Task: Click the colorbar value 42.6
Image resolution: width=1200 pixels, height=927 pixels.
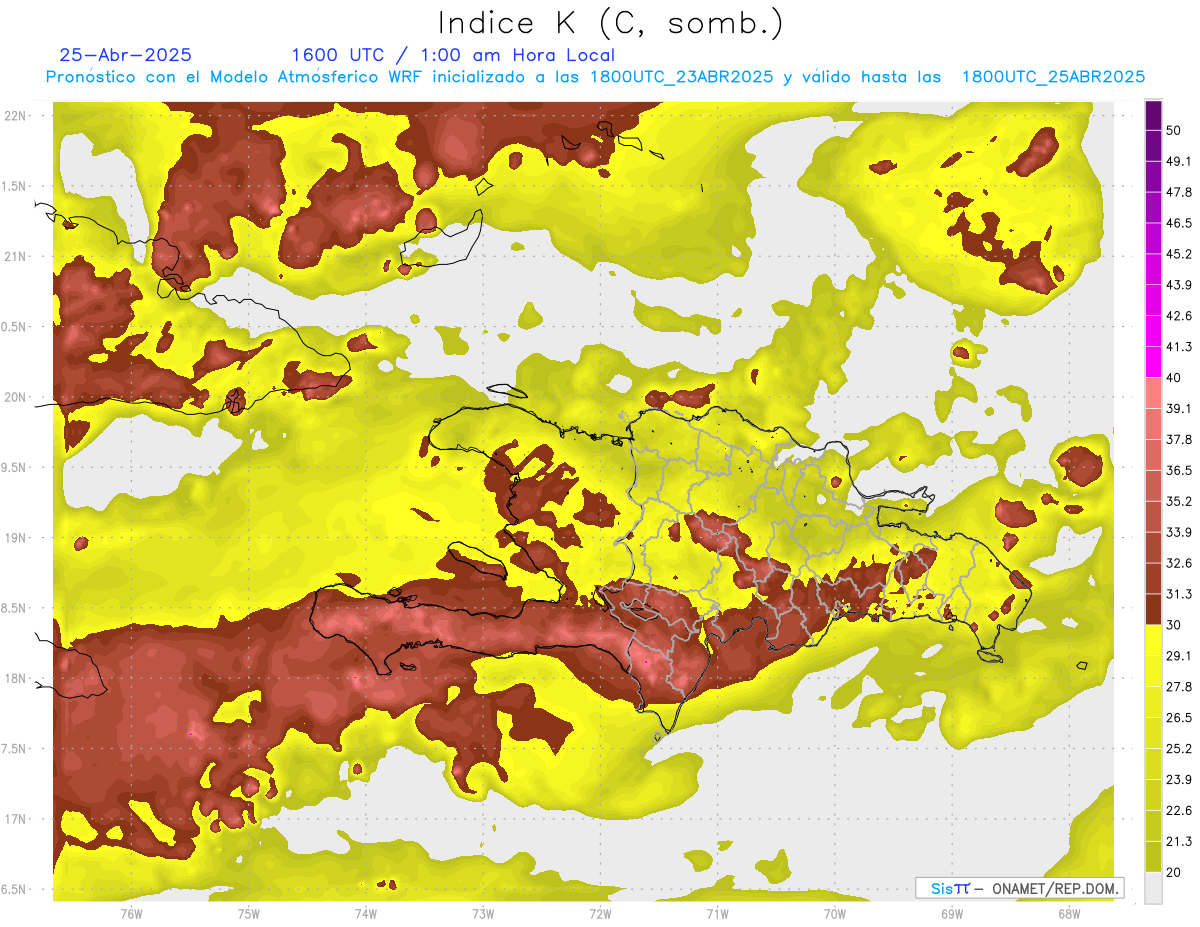Action: (x=1179, y=316)
